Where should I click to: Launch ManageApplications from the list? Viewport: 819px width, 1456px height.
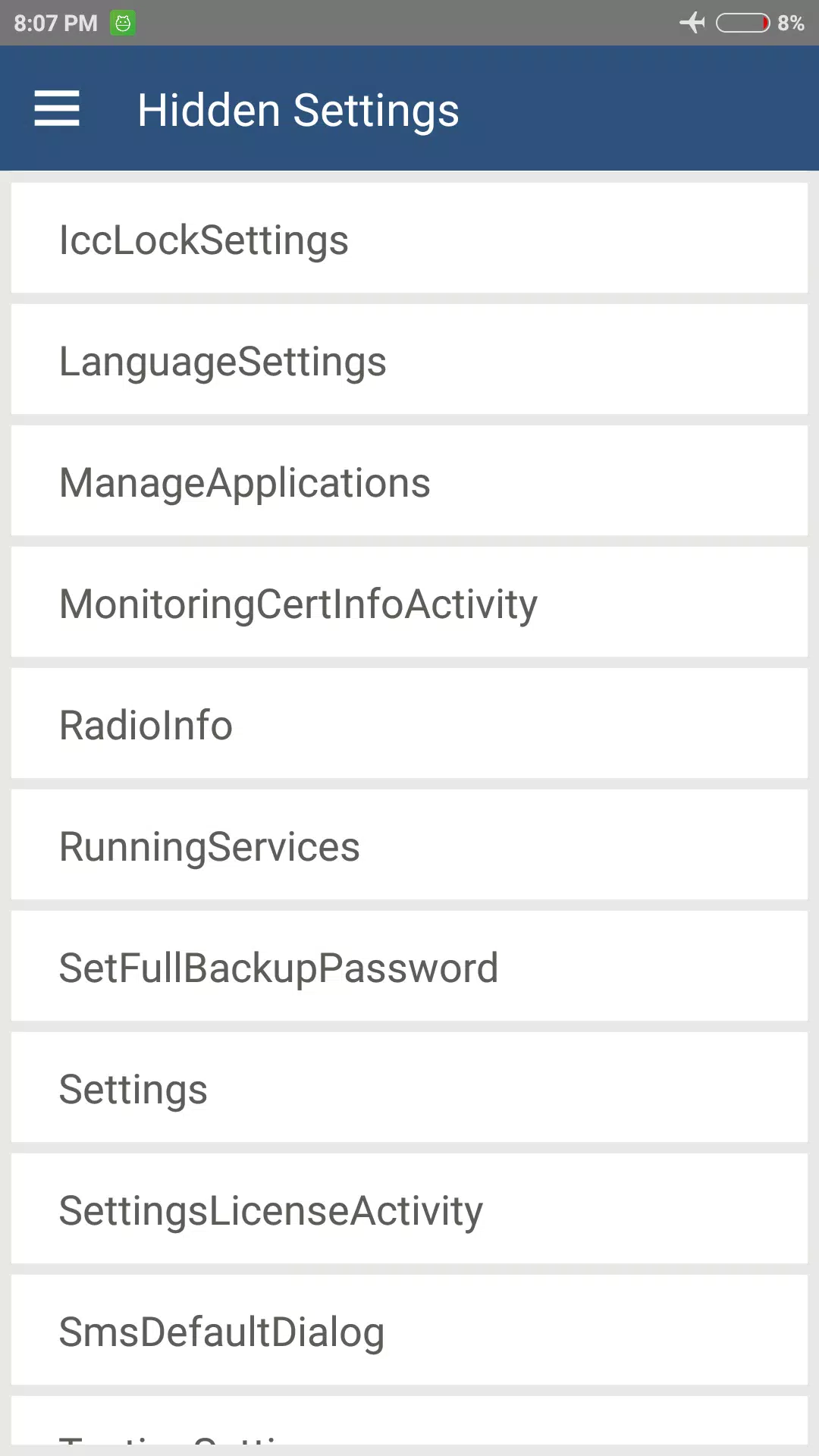[x=409, y=481]
